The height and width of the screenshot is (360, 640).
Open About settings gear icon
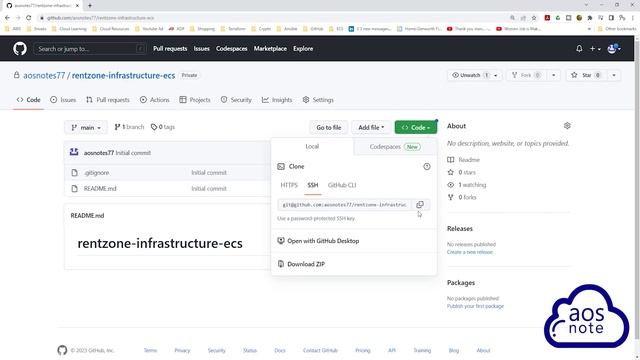567,126
